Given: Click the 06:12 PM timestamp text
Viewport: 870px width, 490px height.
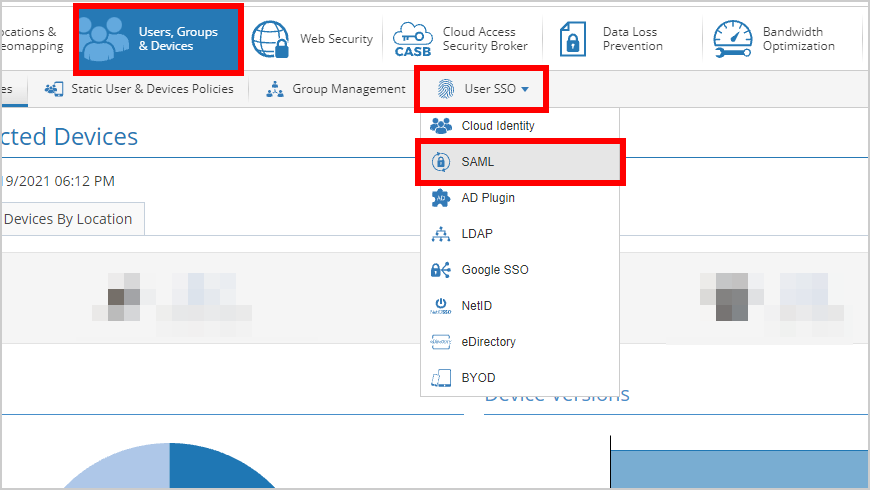Looking at the screenshot, I should coord(84,181).
